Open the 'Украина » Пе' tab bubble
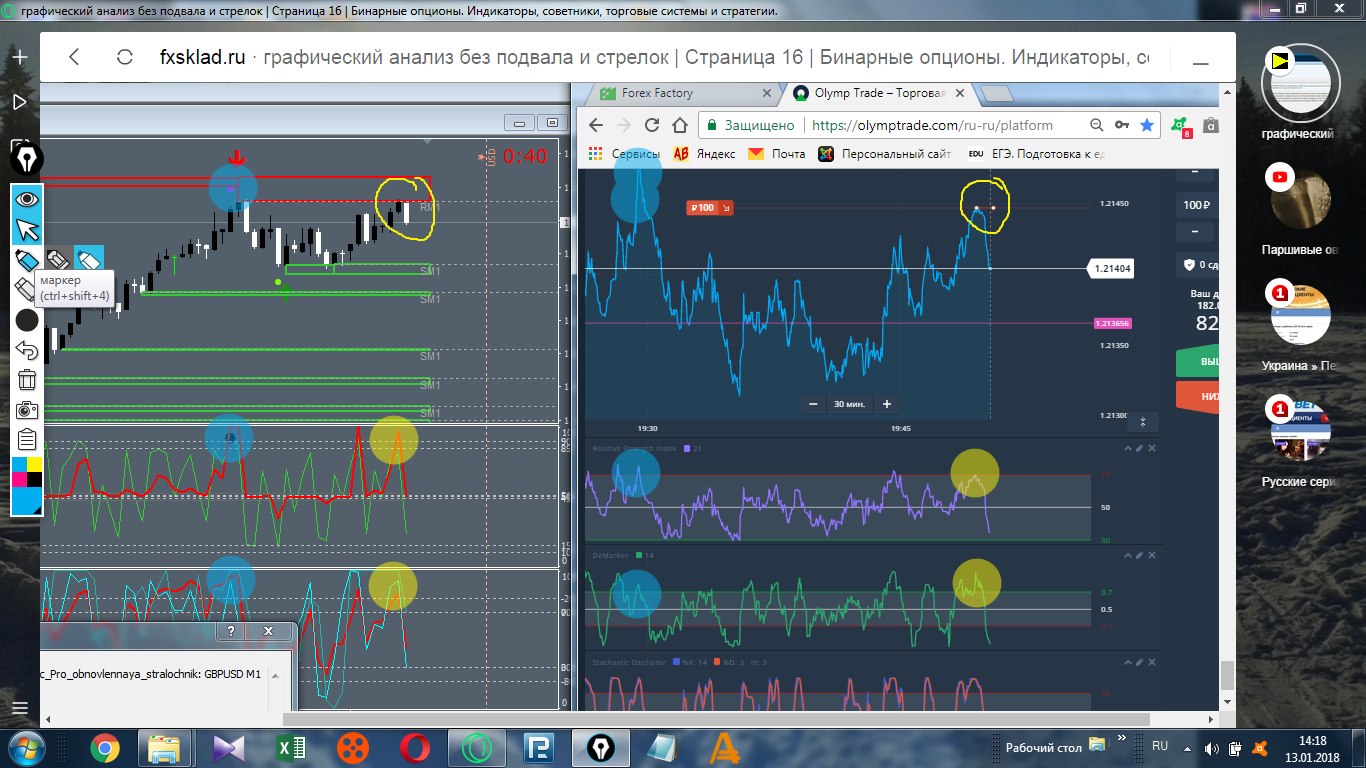 point(1298,316)
